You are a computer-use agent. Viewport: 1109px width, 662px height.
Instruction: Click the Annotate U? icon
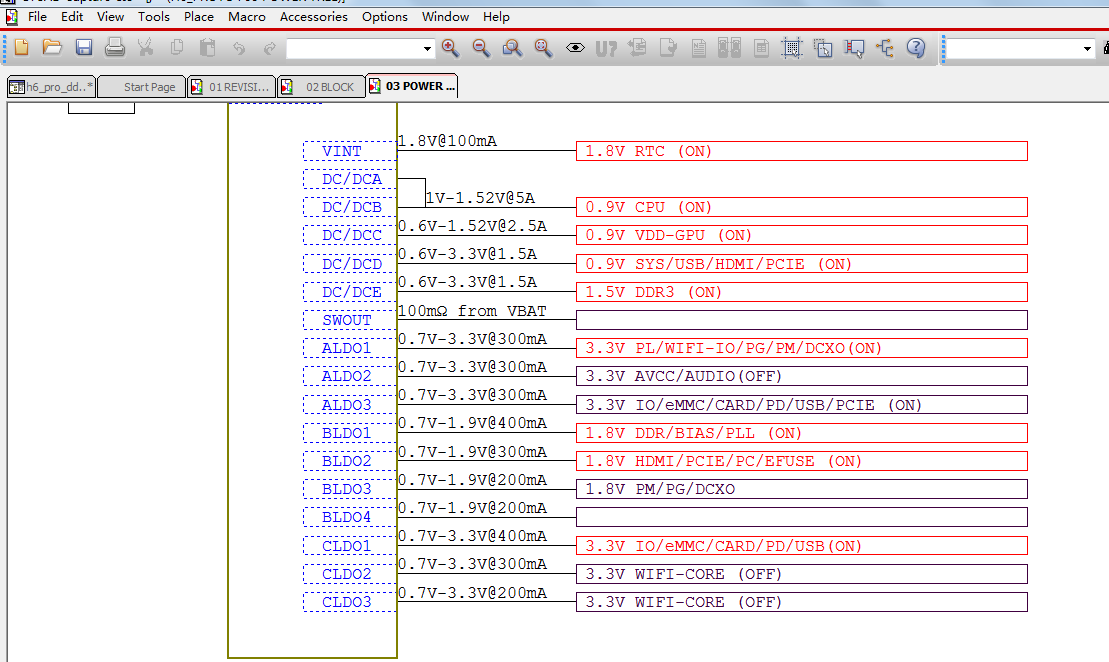click(606, 47)
